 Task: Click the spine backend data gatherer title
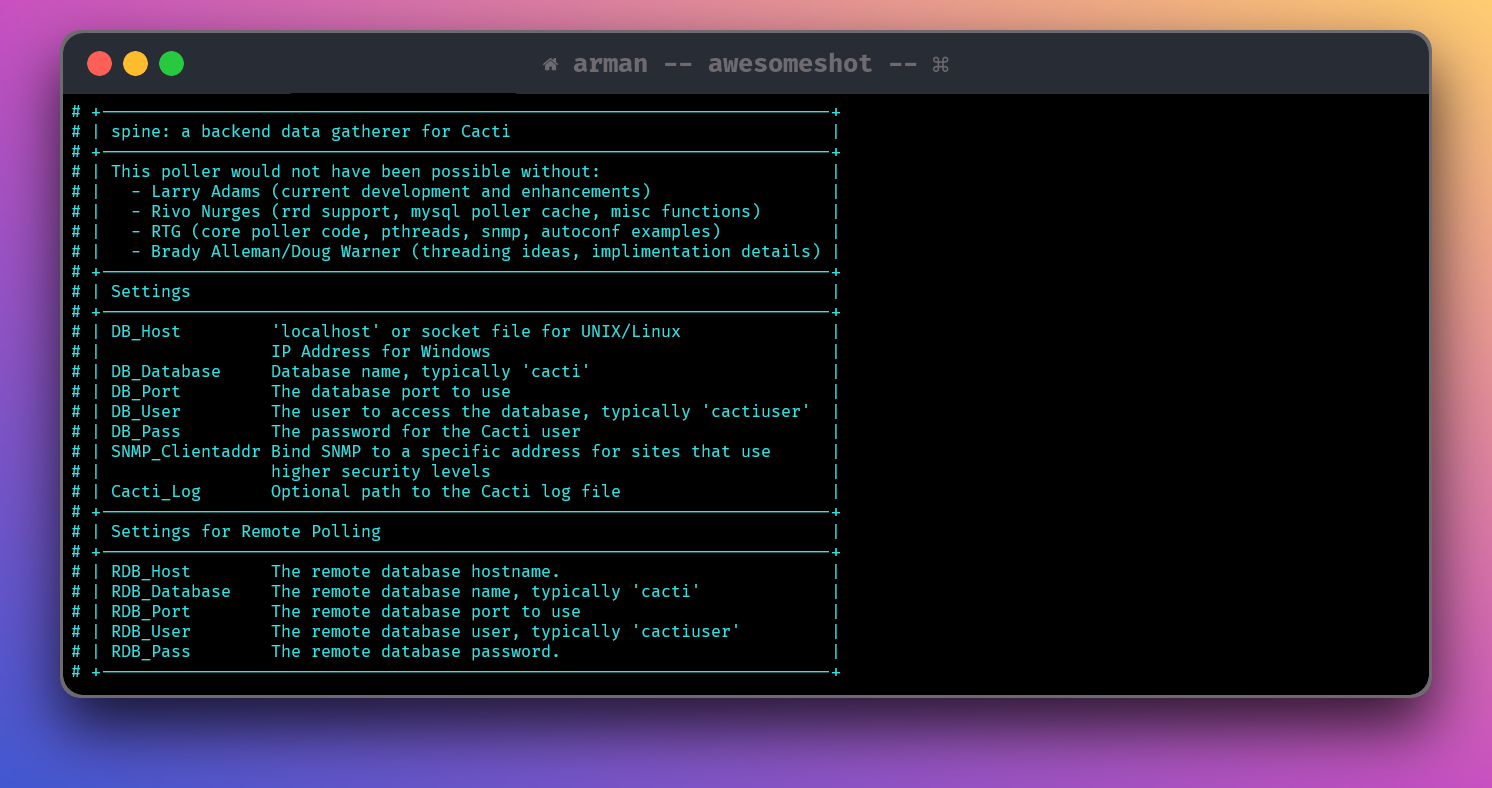click(309, 131)
